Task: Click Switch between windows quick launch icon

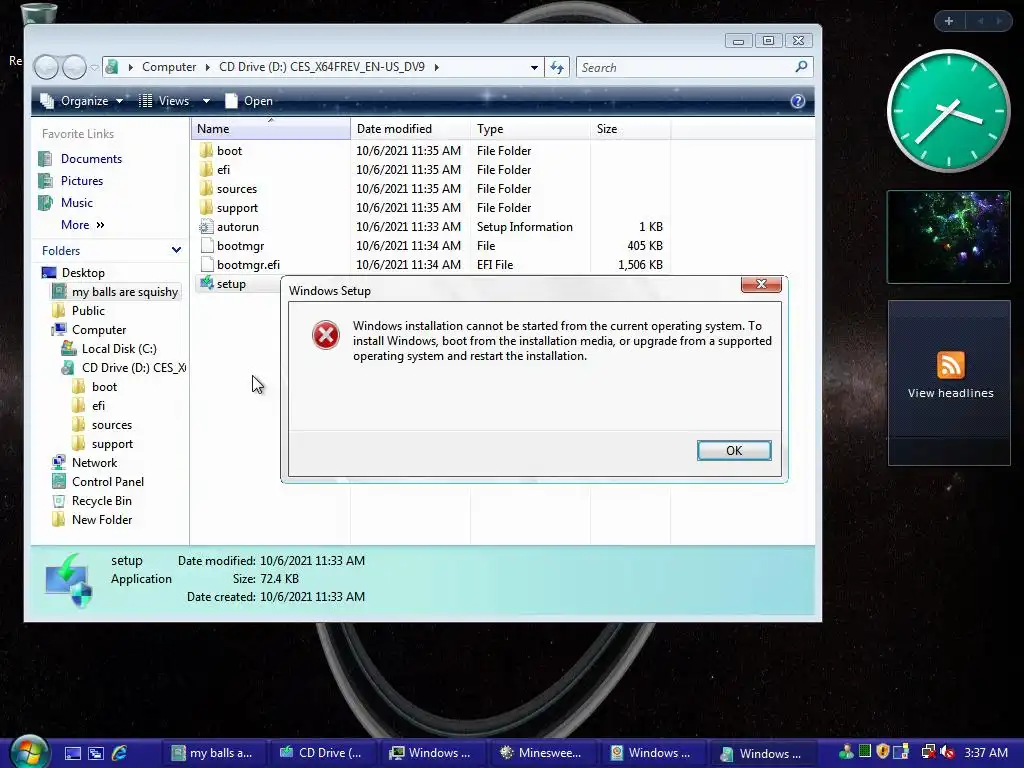Action: click(x=95, y=753)
